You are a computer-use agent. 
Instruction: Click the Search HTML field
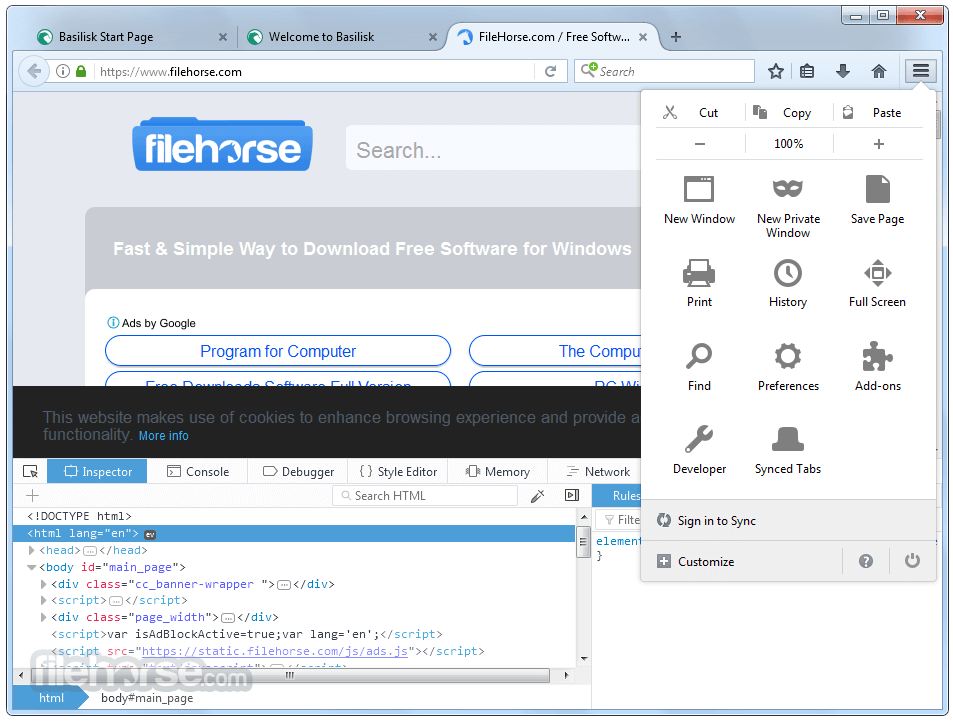[x=425, y=496]
